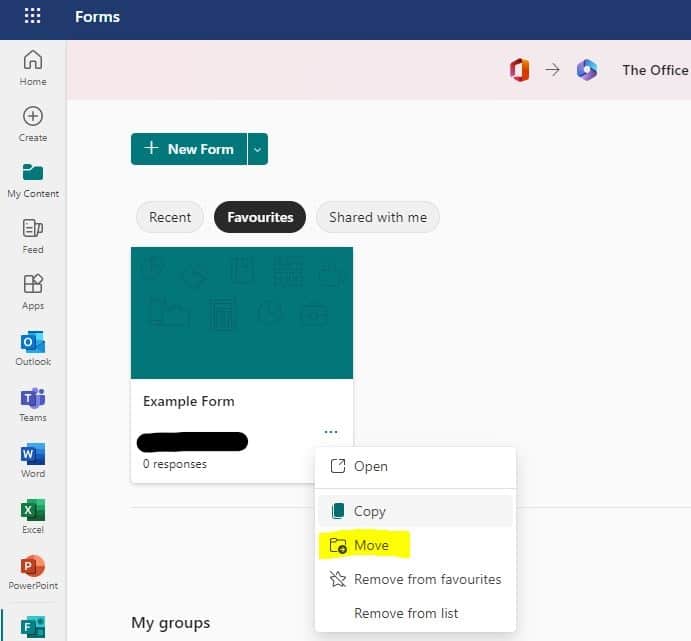Screen dimensions: 691x641
Task: Click the Microsoft 365 logo in banner
Action: pyautogui.click(x=587, y=70)
